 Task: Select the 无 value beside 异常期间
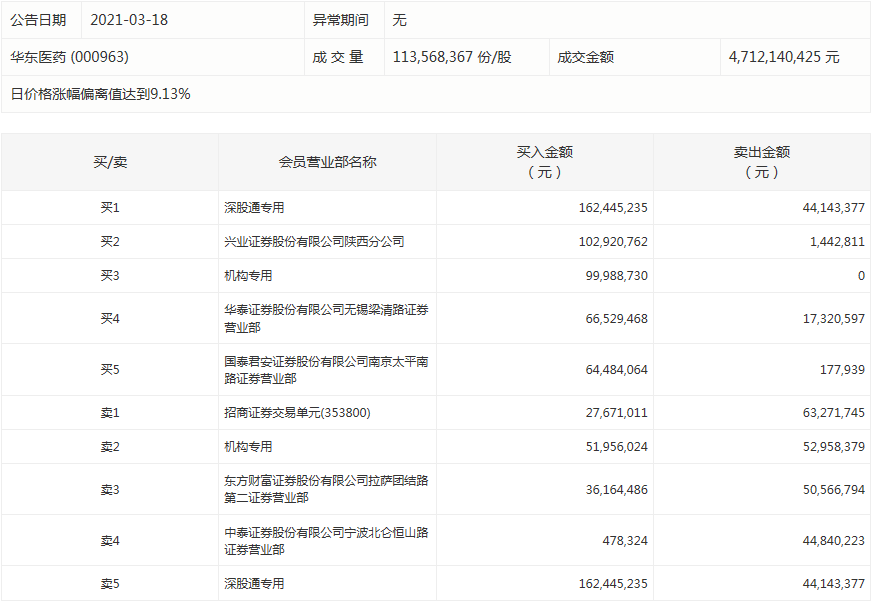[x=400, y=20]
